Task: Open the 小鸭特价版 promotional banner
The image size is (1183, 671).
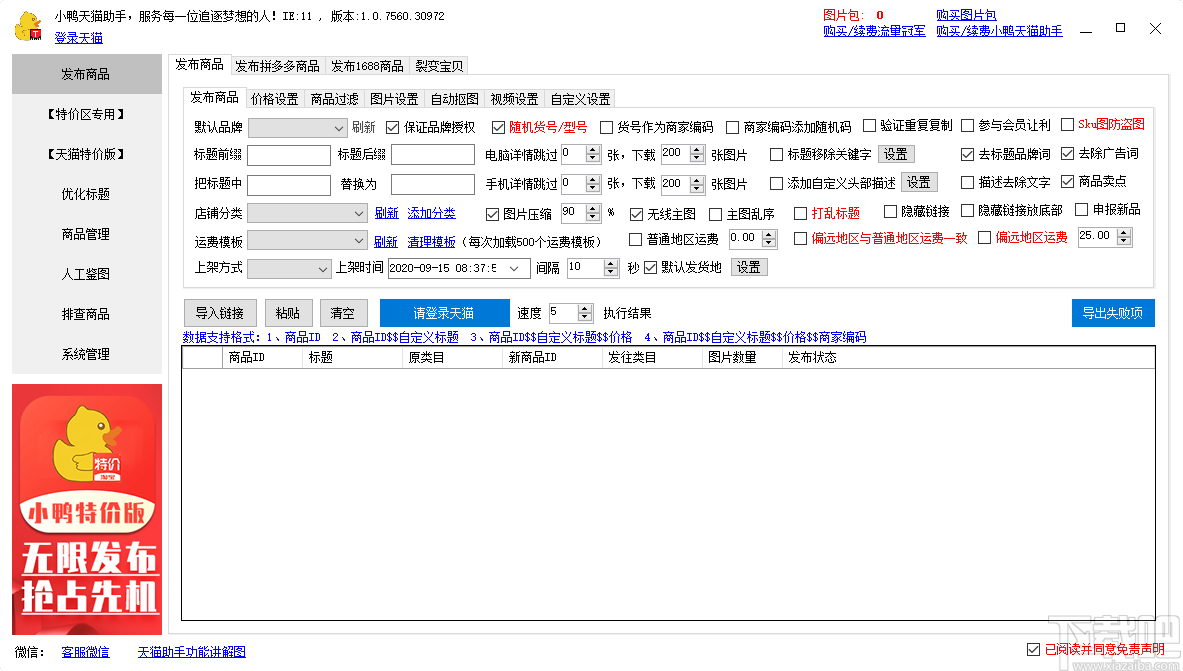Action: [87, 509]
